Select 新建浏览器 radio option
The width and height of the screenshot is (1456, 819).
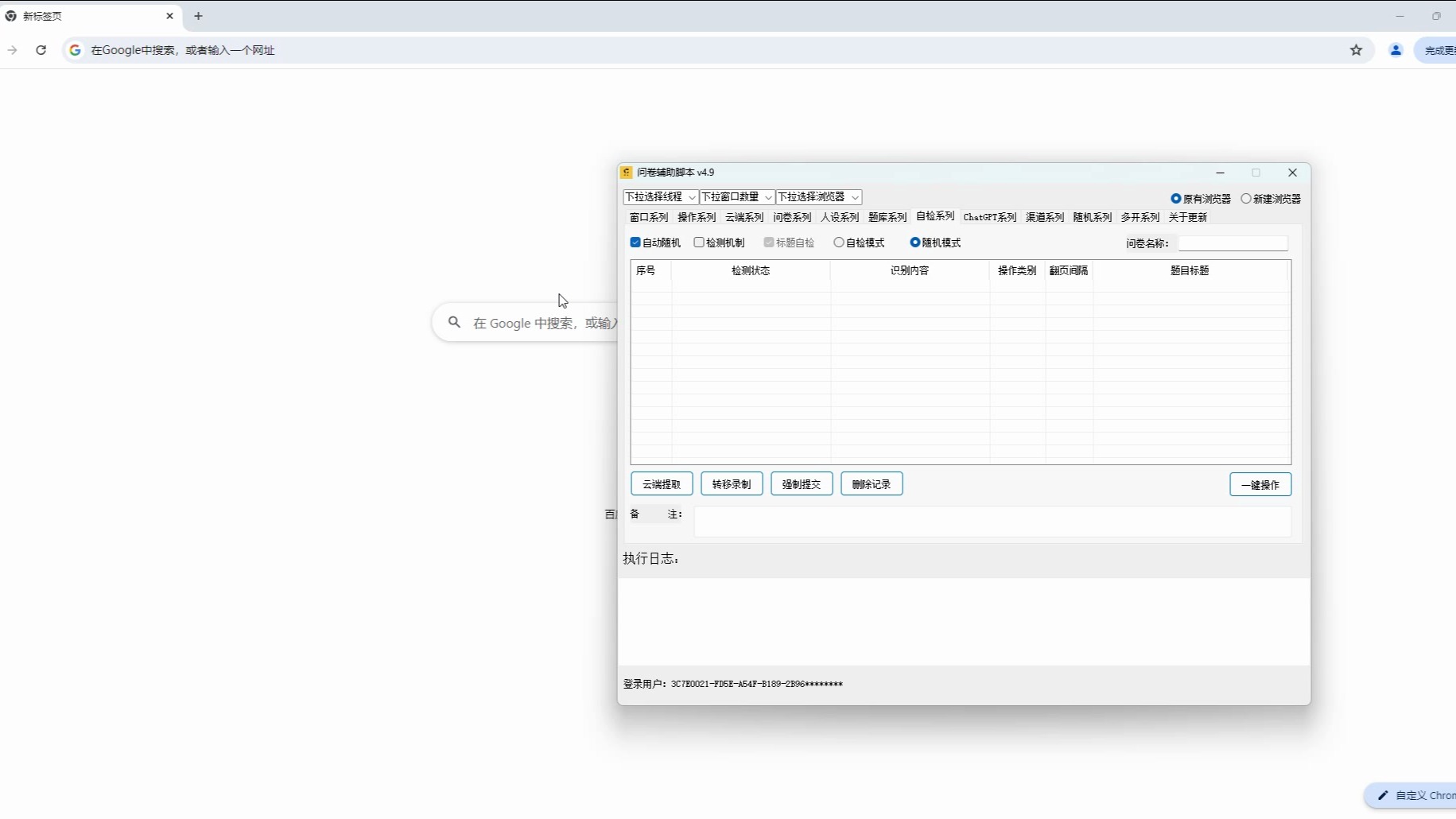(x=1246, y=199)
